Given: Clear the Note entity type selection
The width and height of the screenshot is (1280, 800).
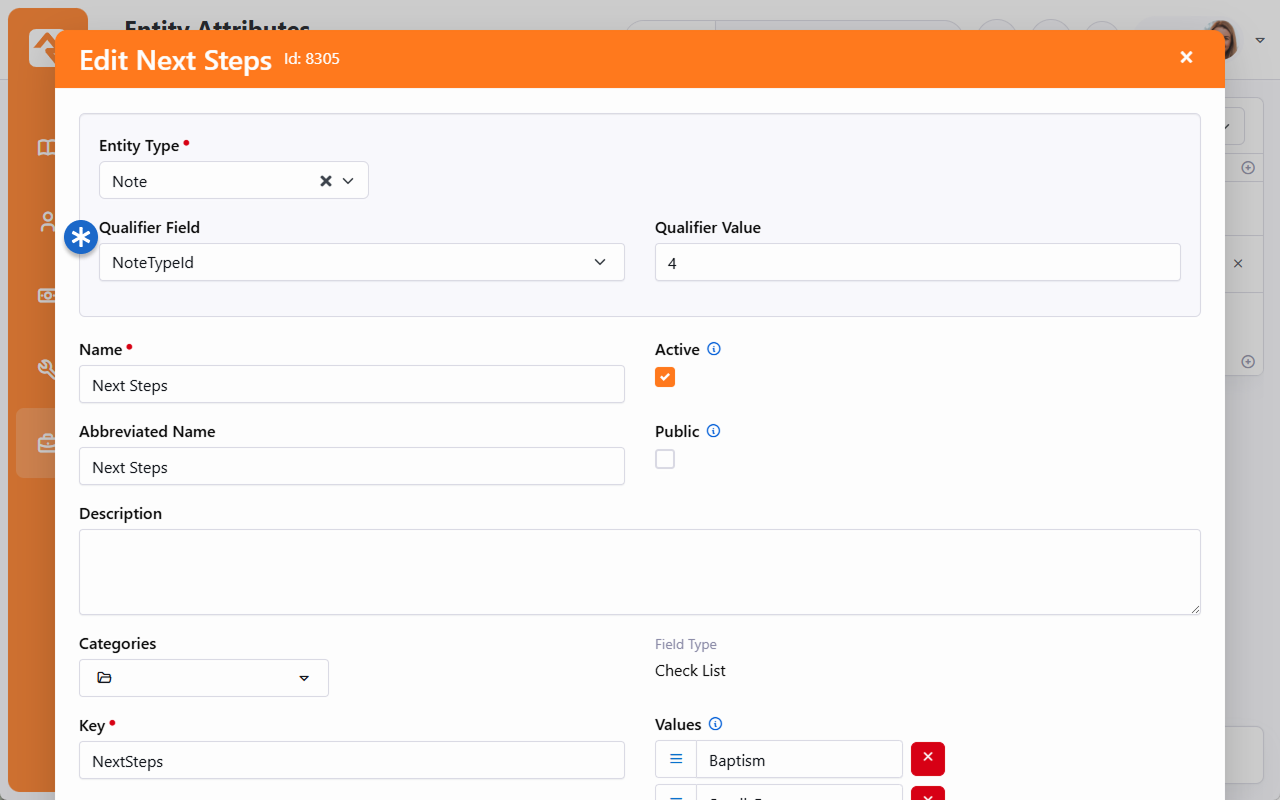Looking at the screenshot, I should [325, 181].
